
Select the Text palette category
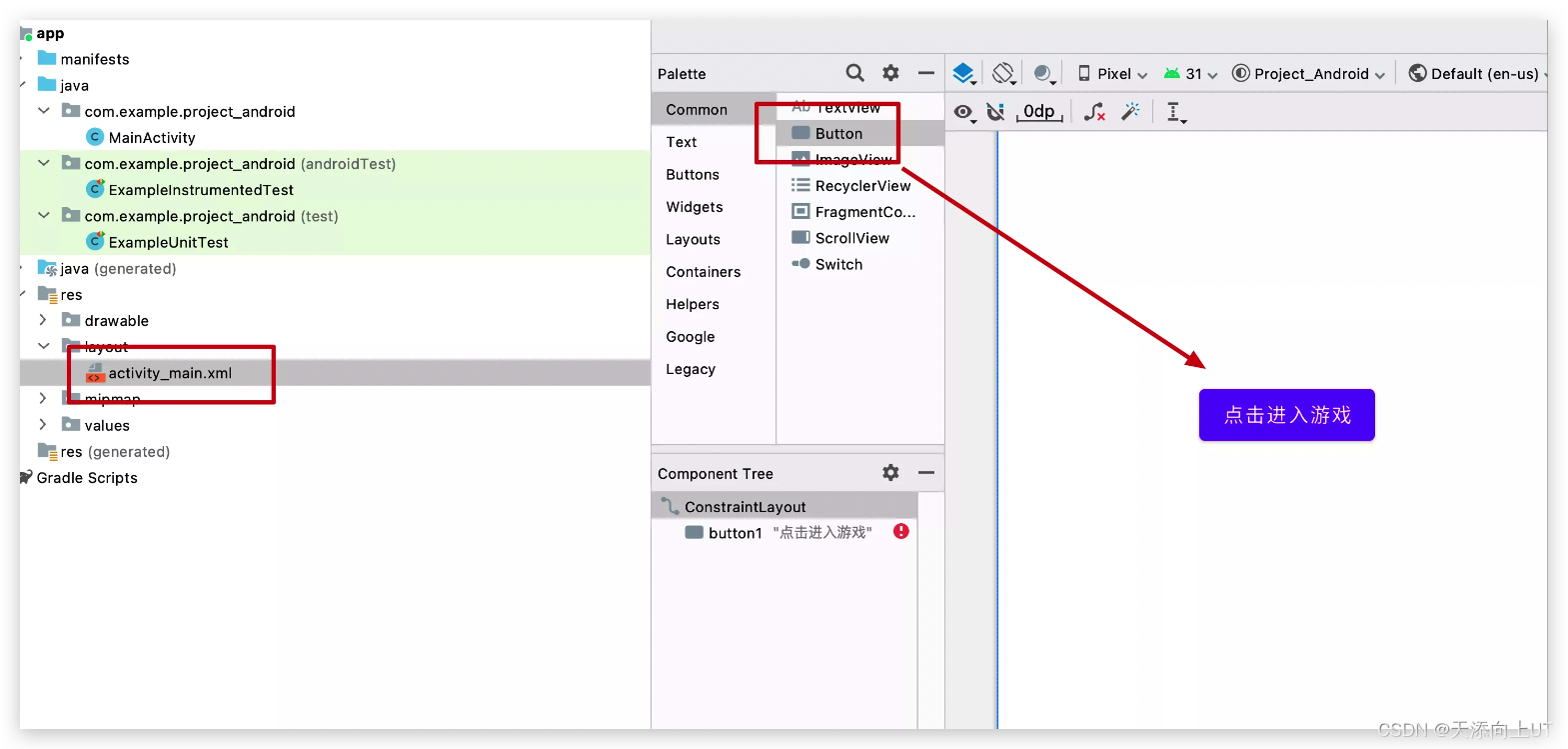click(x=714, y=142)
